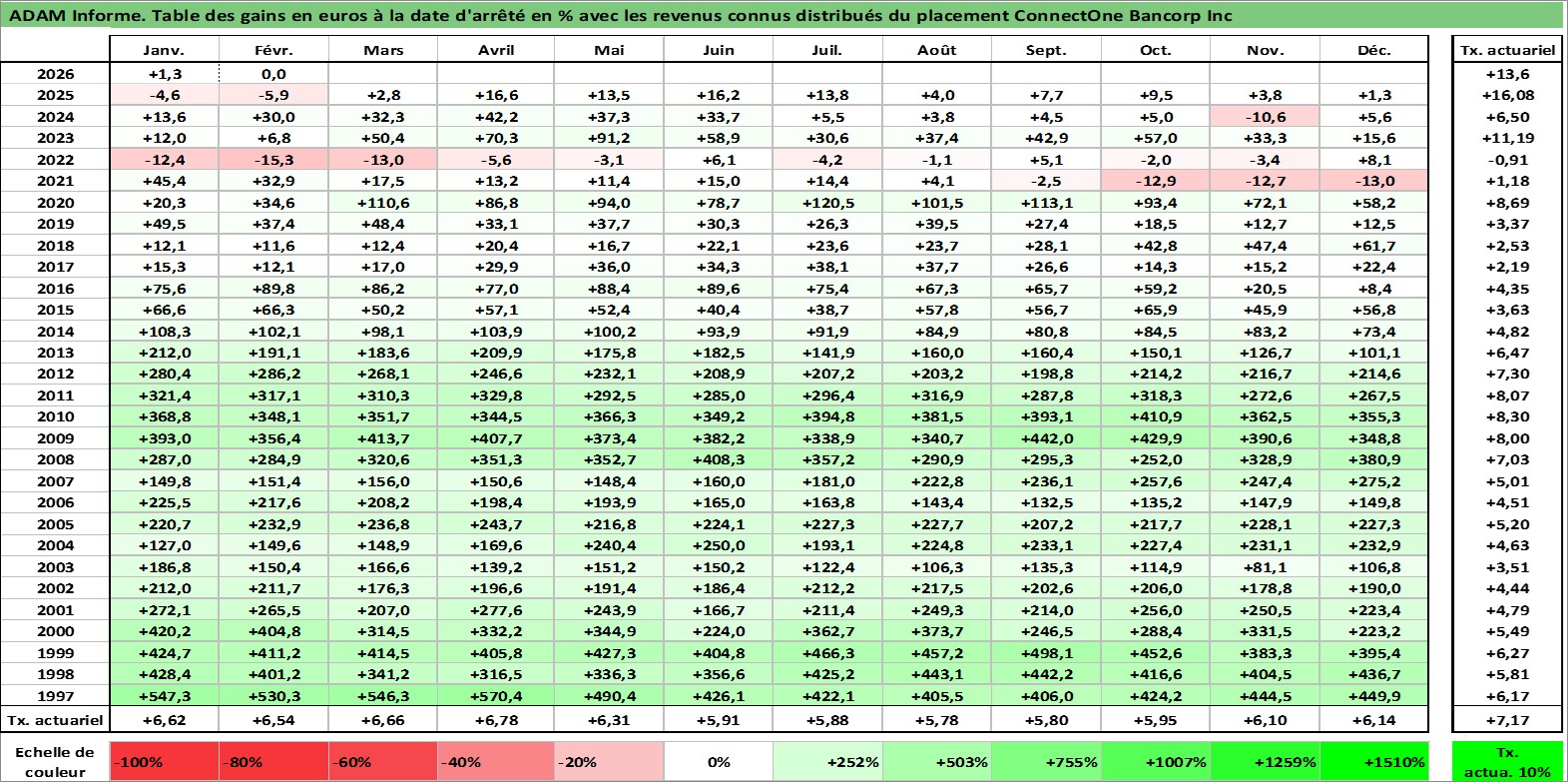
Task: Click the +5,78 Août actuarial rate cell
Action: tap(937, 720)
